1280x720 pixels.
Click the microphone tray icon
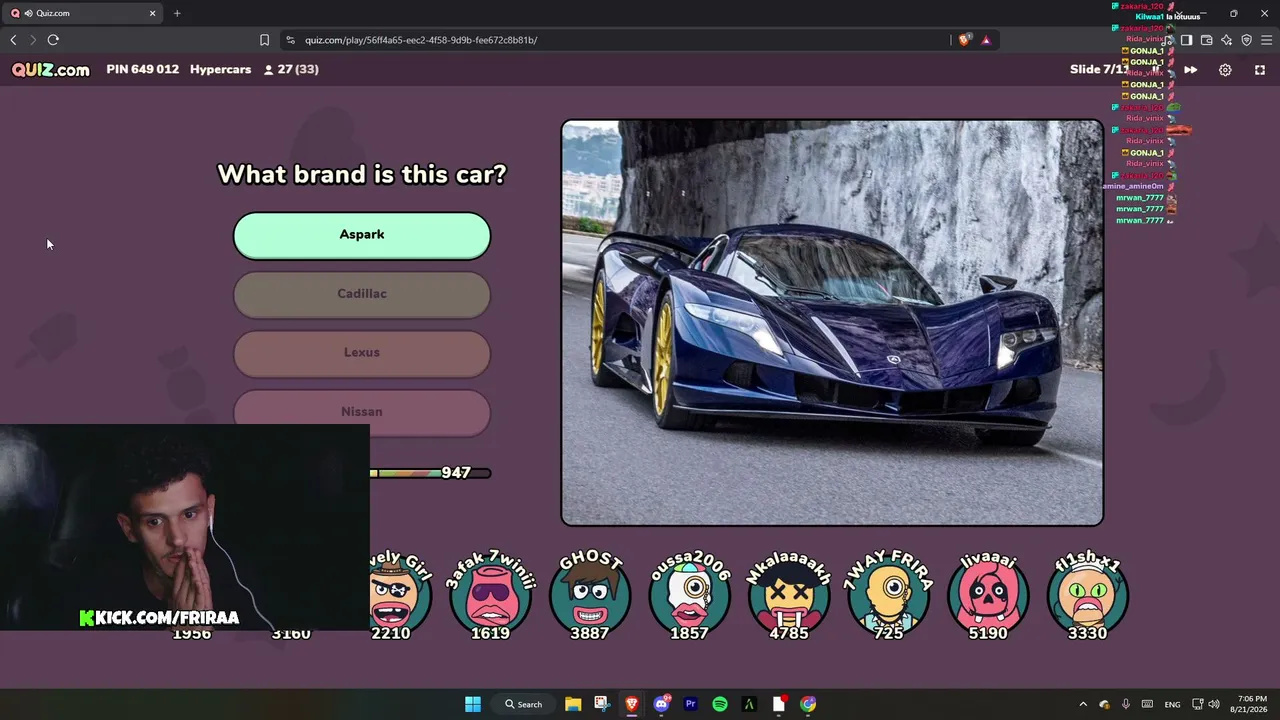(x=1126, y=704)
